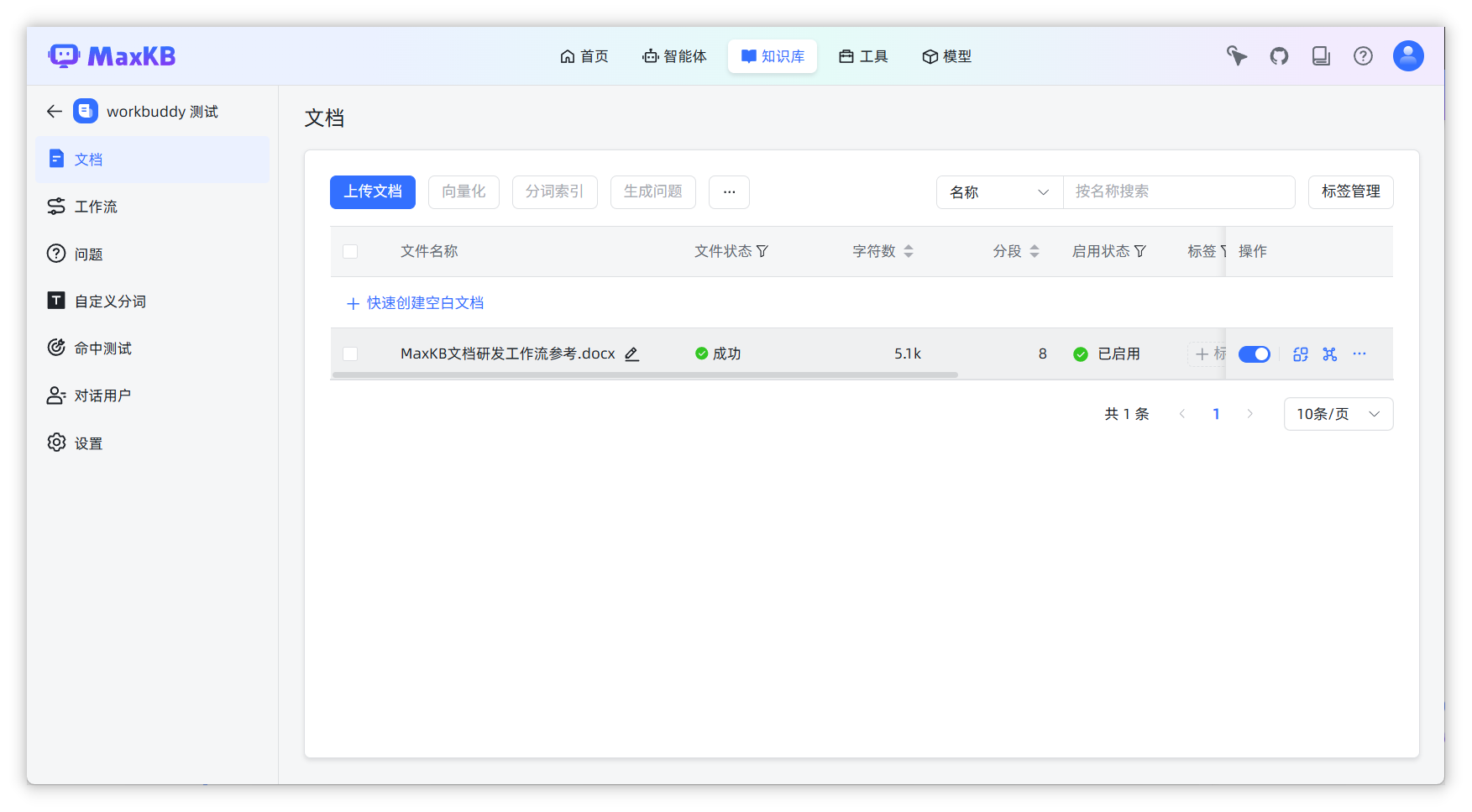Click the 标签管理 button
Viewport: 1472px width, 812px height.
[x=1350, y=192]
